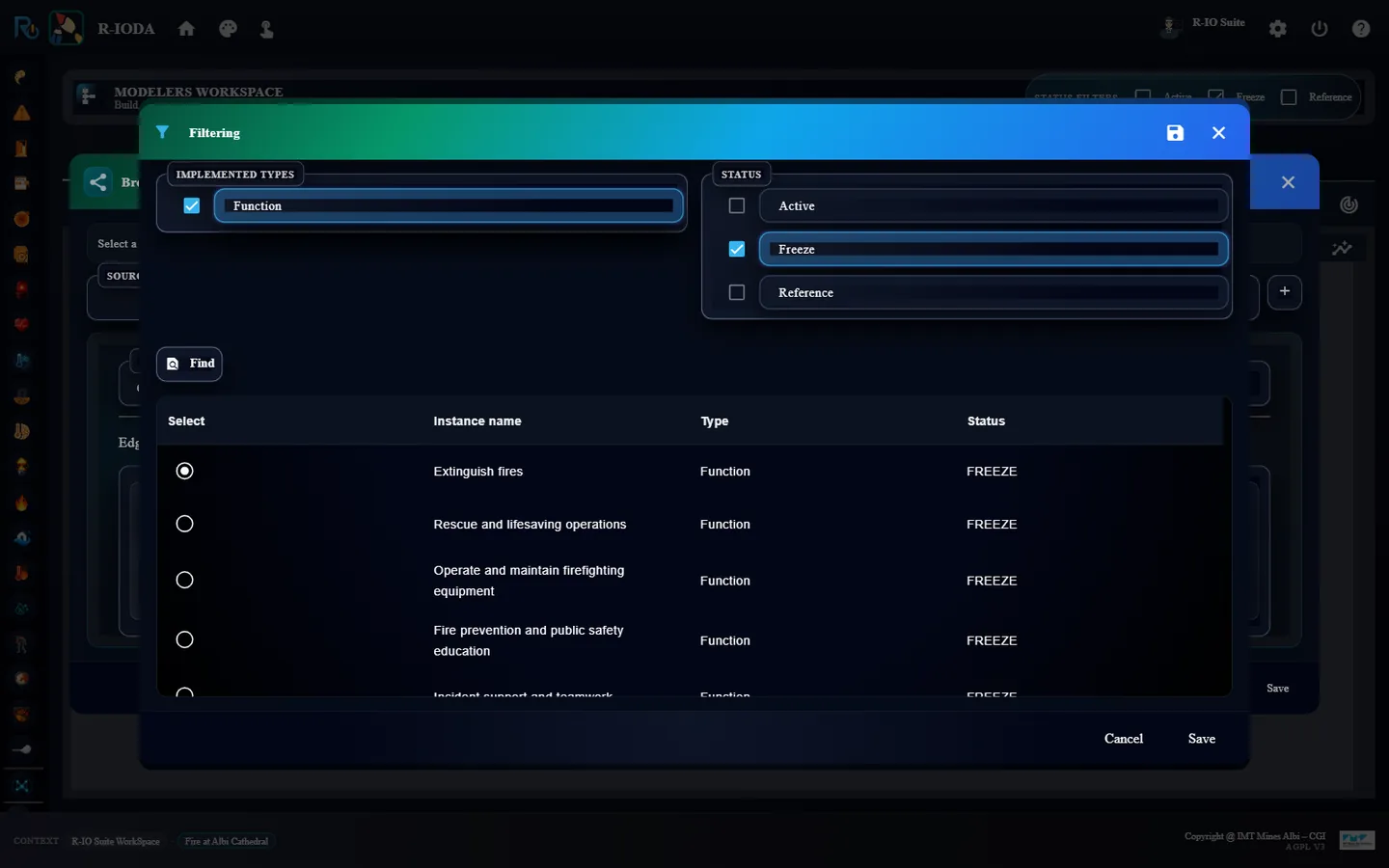Open help question mark icon
This screenshot has width=1389, height=868.
pos(1361,29)
